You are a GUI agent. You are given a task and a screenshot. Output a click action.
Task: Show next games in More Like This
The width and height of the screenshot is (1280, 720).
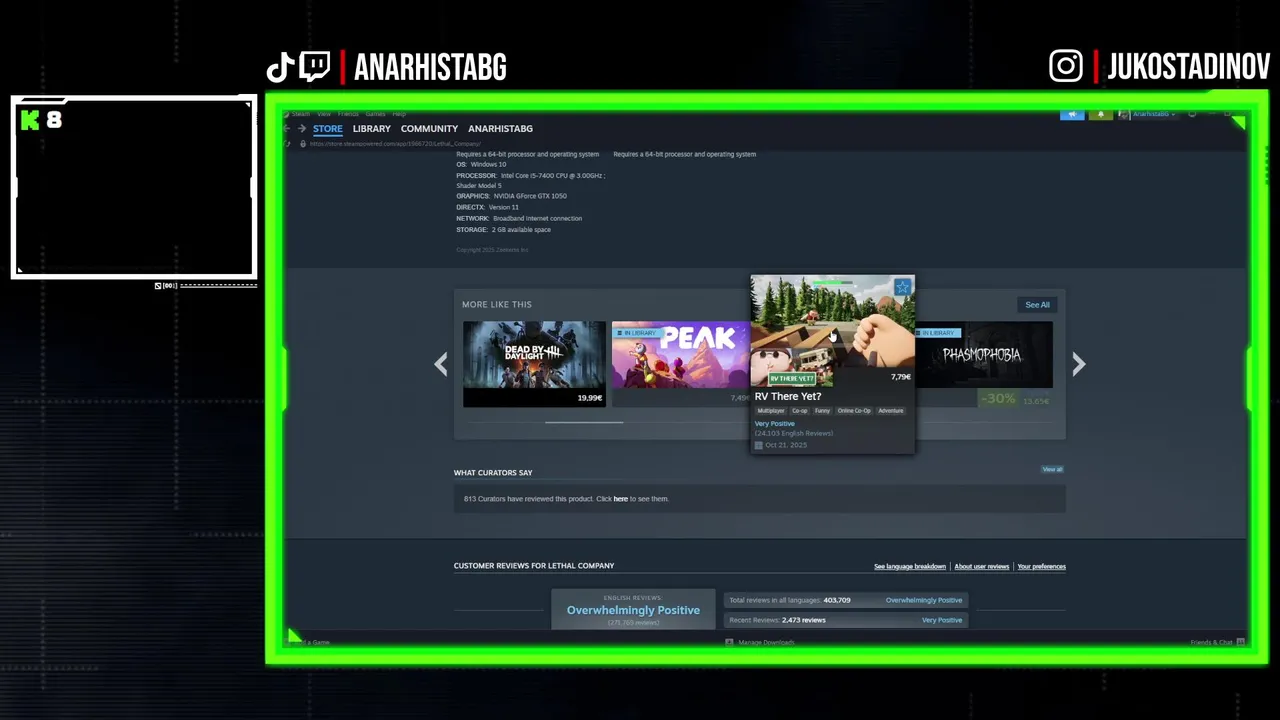point(1078,364)
